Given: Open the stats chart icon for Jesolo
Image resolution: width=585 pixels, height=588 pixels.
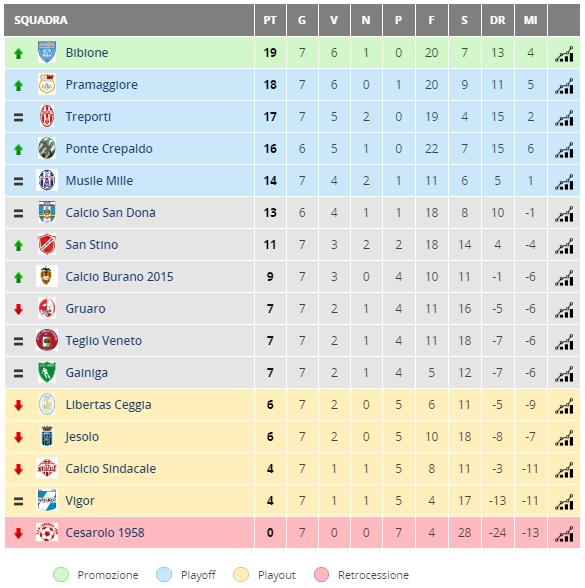Looking at the screenshot, I should (564, 438).
